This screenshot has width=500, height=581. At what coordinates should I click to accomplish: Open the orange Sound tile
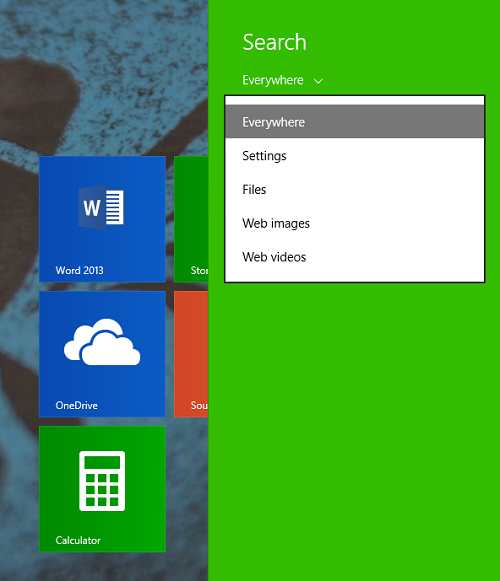(x=191, y=354)
